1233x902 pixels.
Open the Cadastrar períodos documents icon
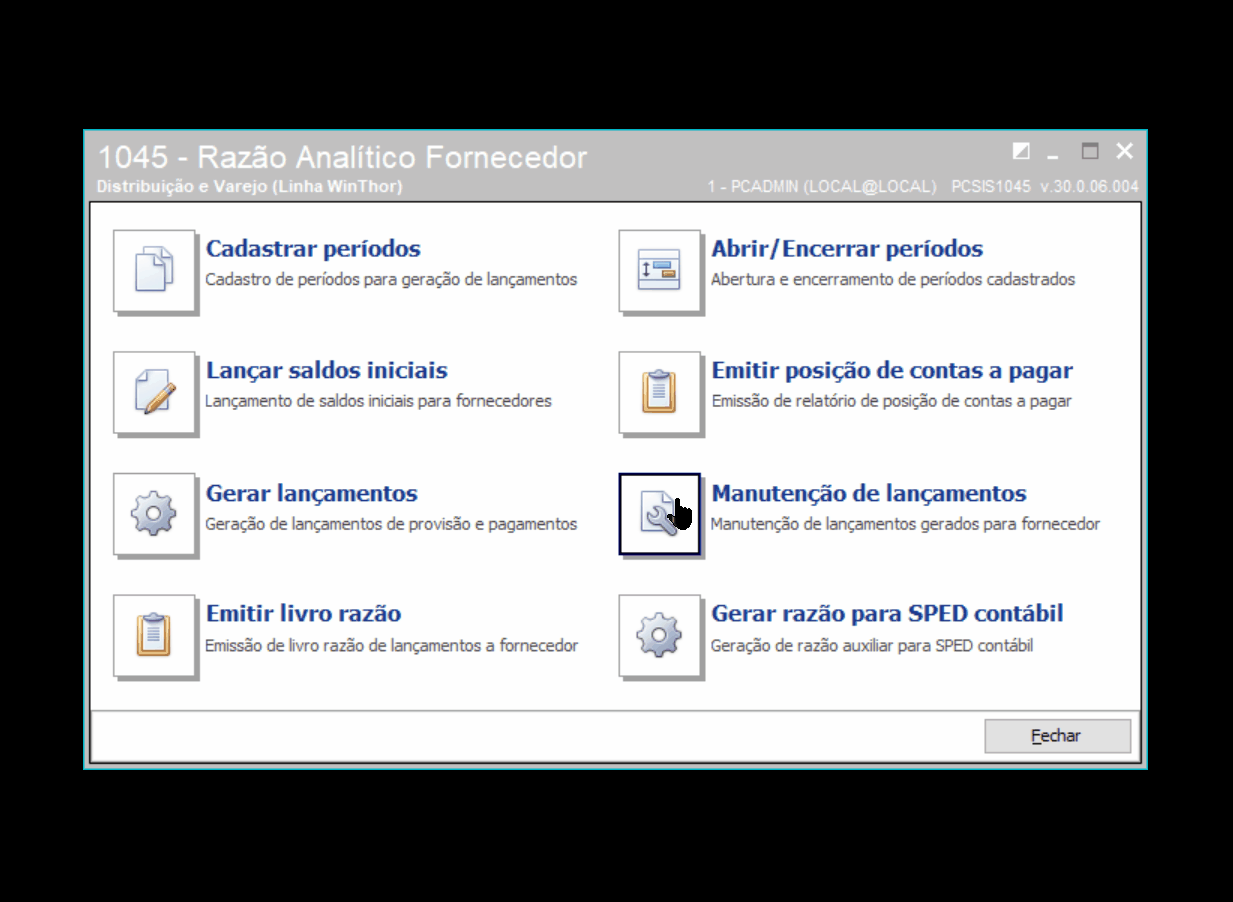click(154, 271)
